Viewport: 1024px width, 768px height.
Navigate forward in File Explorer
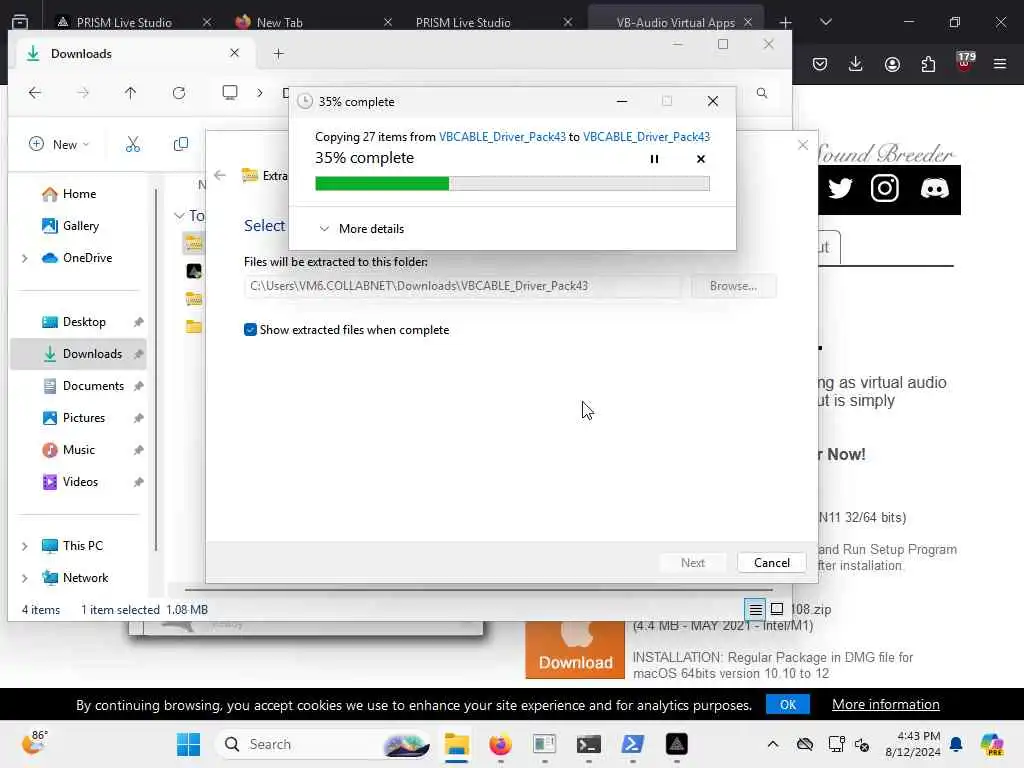pyautogui.click(x=82, y=93)
